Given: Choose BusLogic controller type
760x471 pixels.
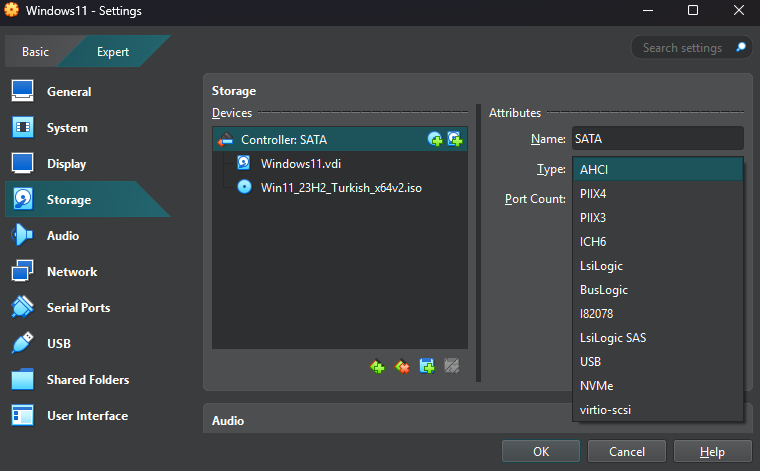Looking at the screenshot, I should [658, 290].
